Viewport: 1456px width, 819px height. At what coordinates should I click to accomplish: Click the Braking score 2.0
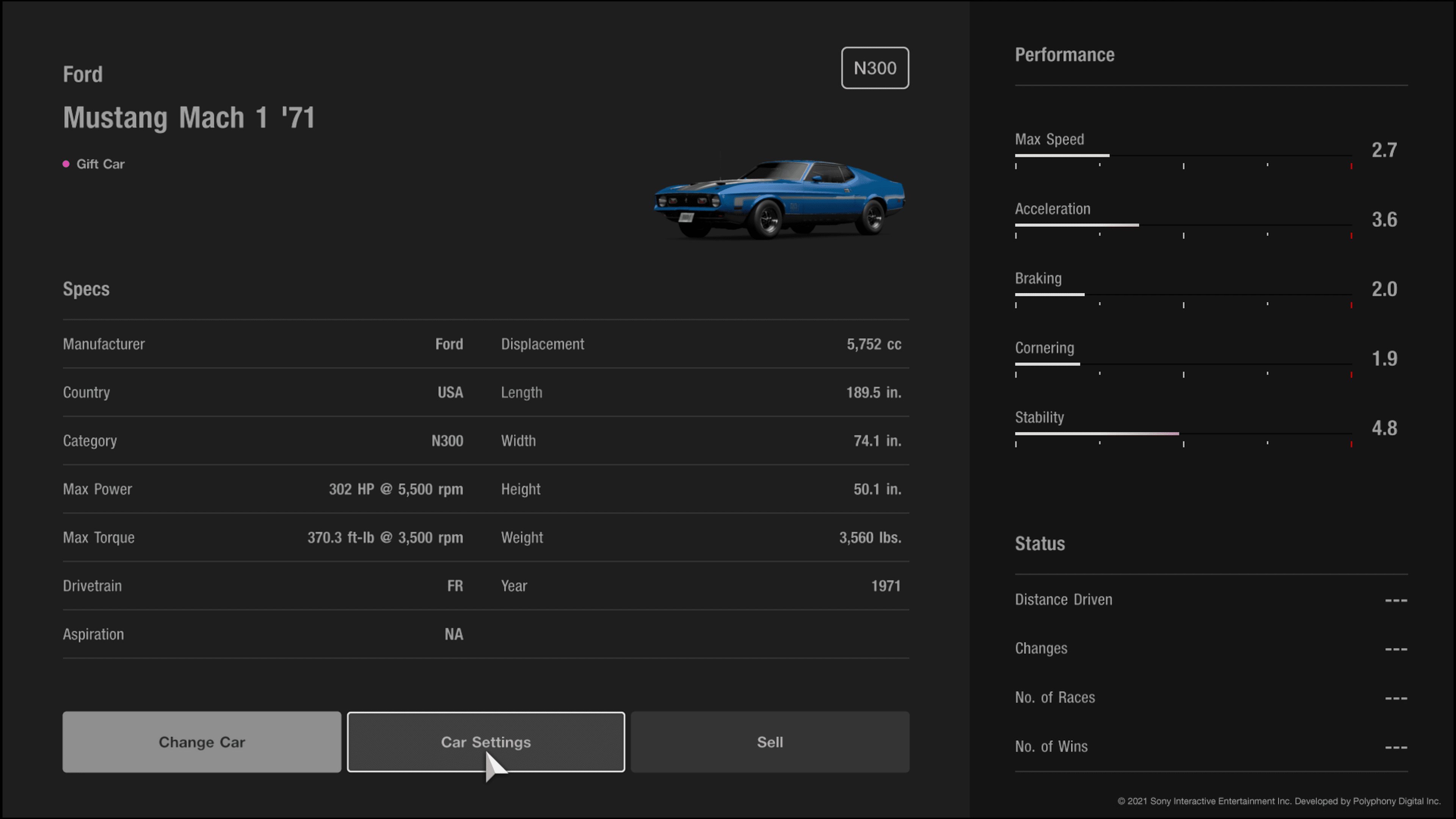tap(1384, 289)
